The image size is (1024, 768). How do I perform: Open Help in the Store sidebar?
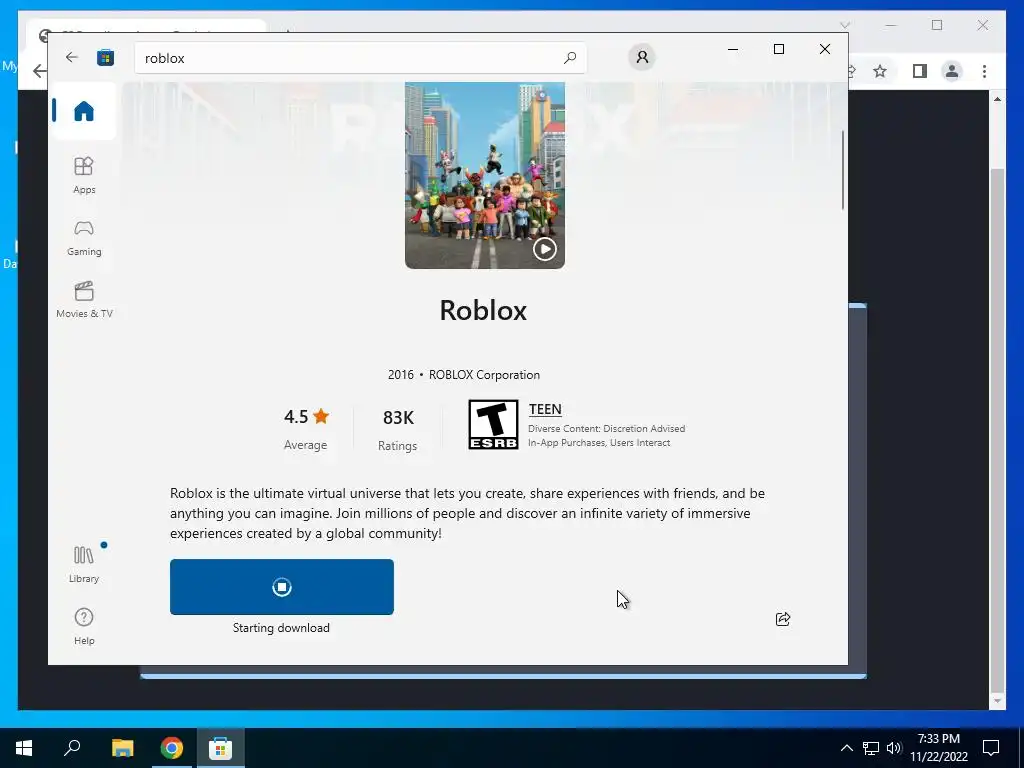(84, 626)
